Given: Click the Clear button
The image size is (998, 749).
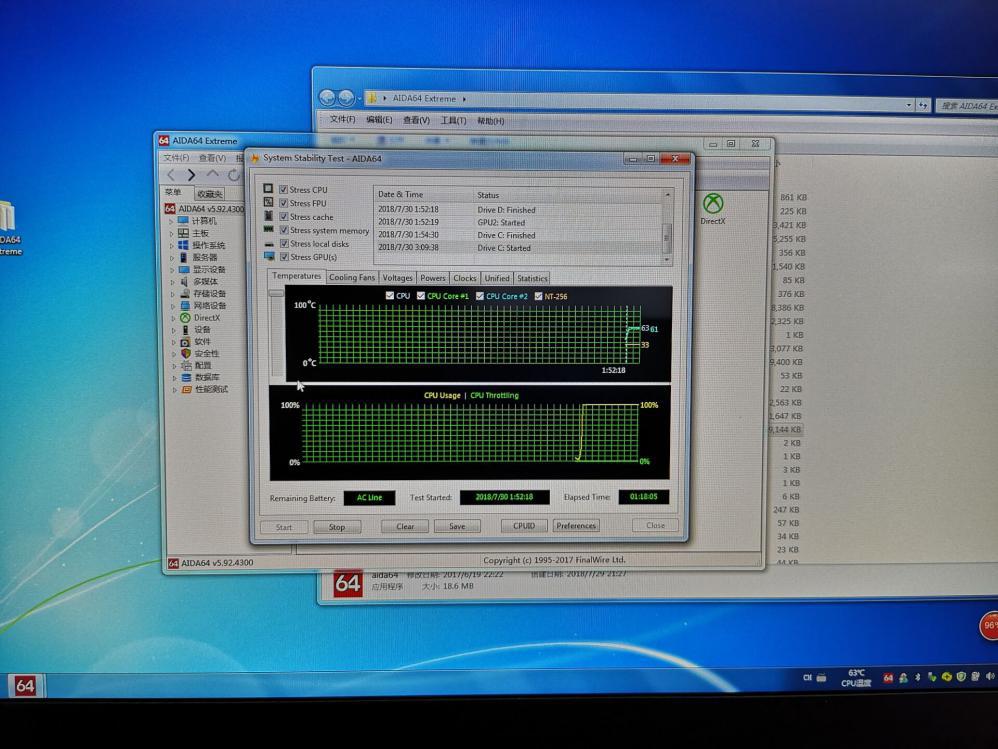Looking at the screenshot, I should [405, 526].
